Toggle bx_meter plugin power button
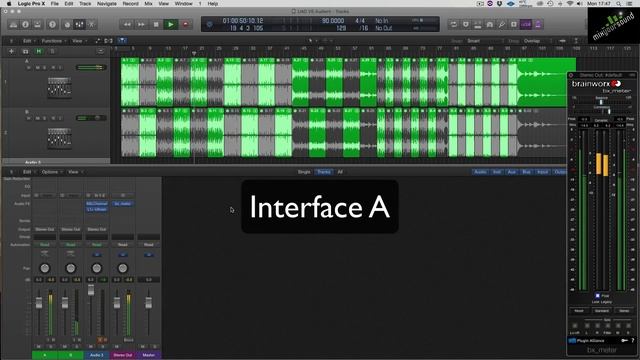 point(571,76)
